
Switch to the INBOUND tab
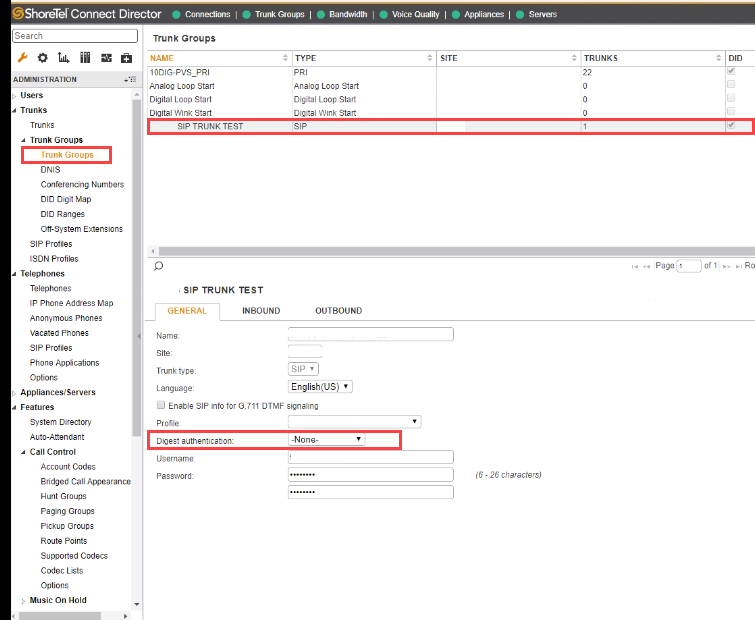tap(261, 311)
